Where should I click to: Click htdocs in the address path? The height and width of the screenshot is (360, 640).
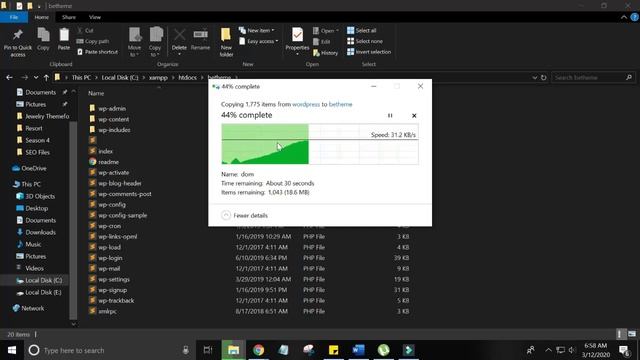pos(187,78)
